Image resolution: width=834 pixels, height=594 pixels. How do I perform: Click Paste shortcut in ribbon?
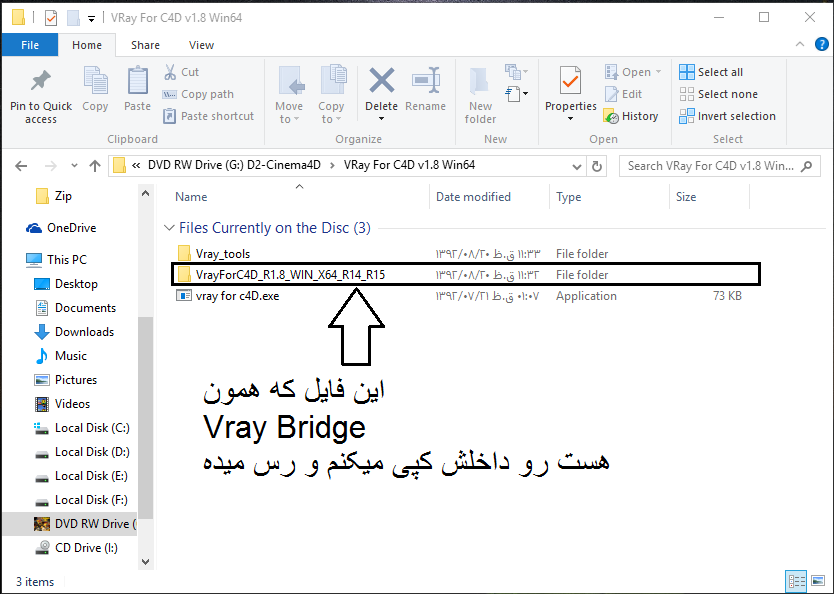point(208,116)
